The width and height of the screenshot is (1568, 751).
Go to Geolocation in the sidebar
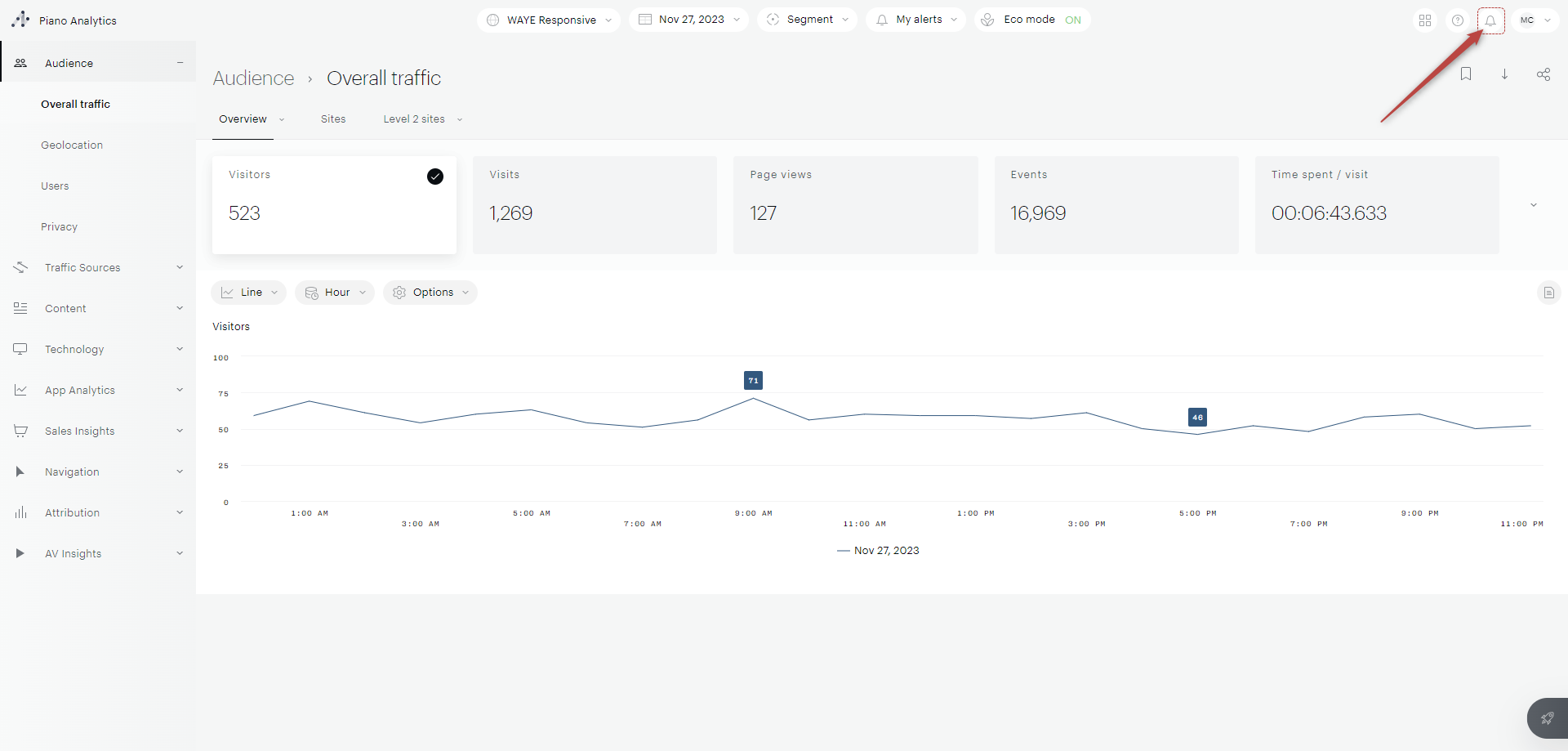[72, 145]
